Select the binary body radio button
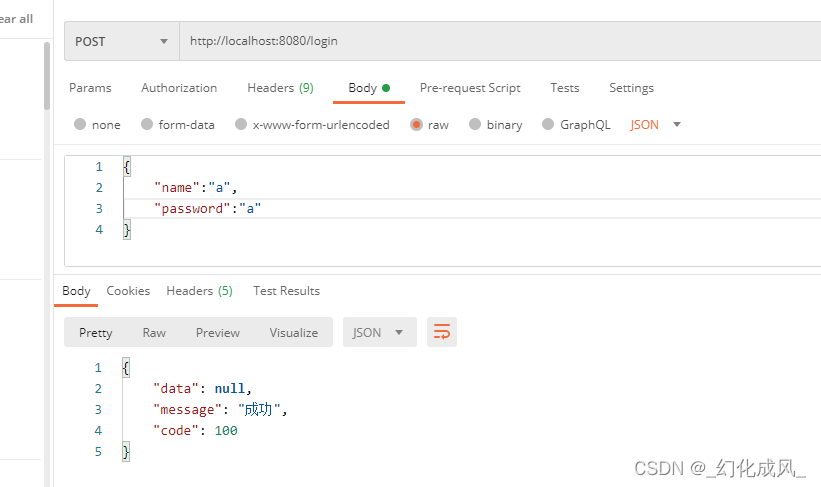 [475, 125]
